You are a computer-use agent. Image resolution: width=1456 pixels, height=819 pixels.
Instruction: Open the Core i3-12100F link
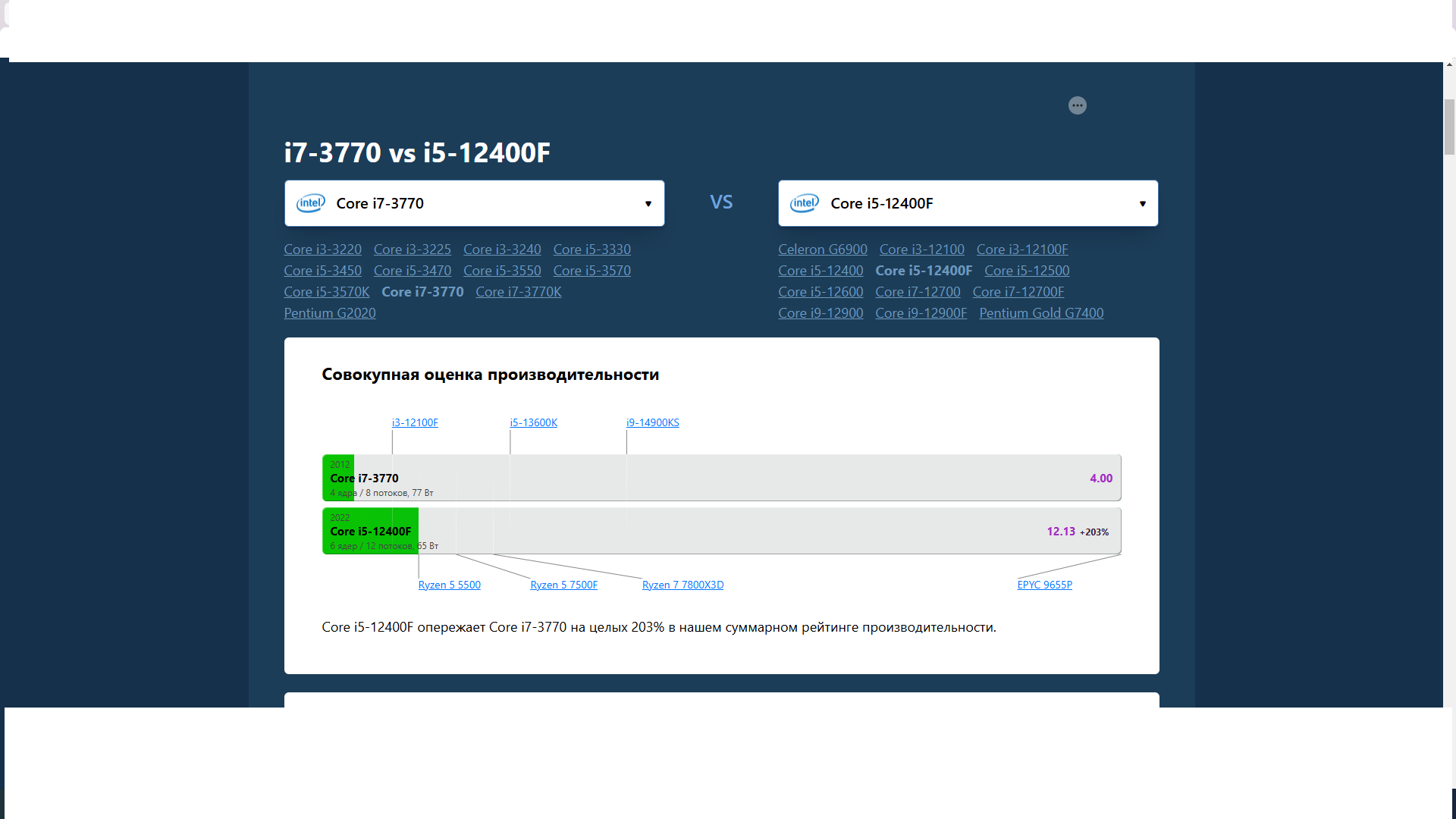1021,249
